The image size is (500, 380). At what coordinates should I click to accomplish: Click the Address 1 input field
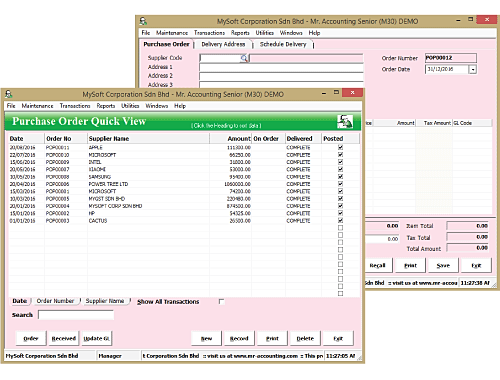click(281, 67)
